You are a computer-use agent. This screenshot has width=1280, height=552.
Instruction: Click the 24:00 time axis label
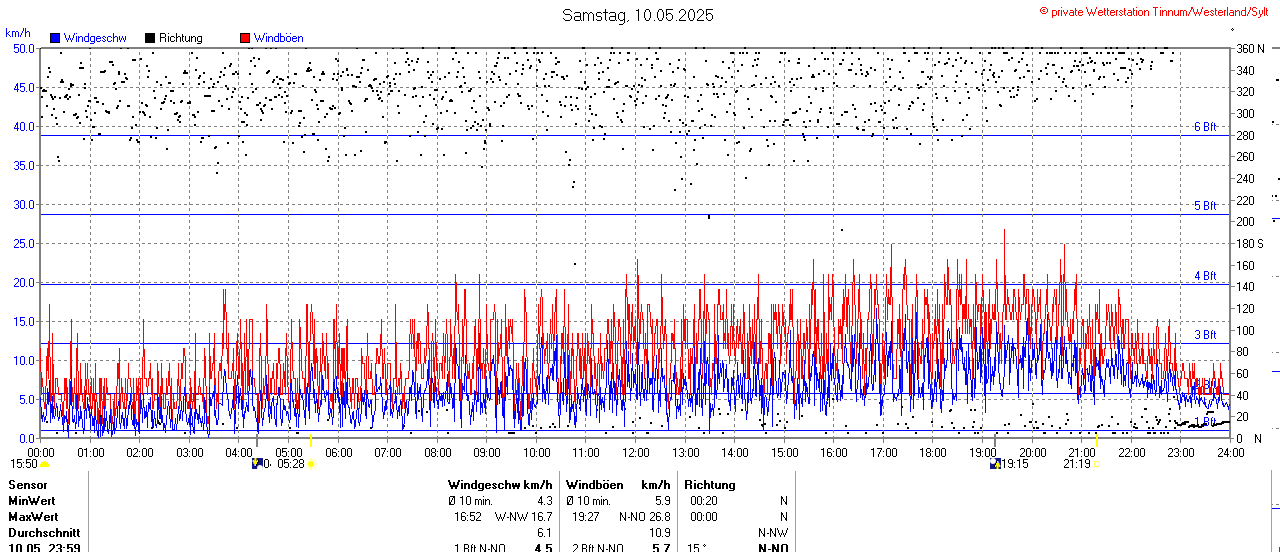pyautogui.click(x=1230, y=452)
